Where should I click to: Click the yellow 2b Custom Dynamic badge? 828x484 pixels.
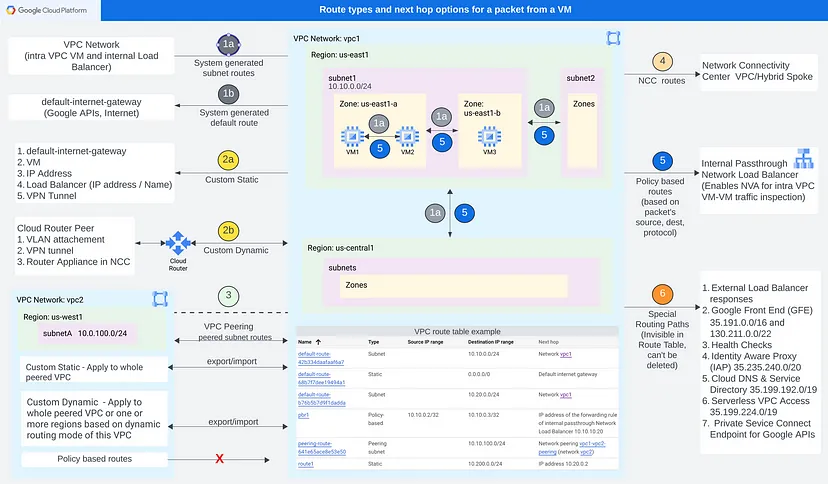pos(228,231)
